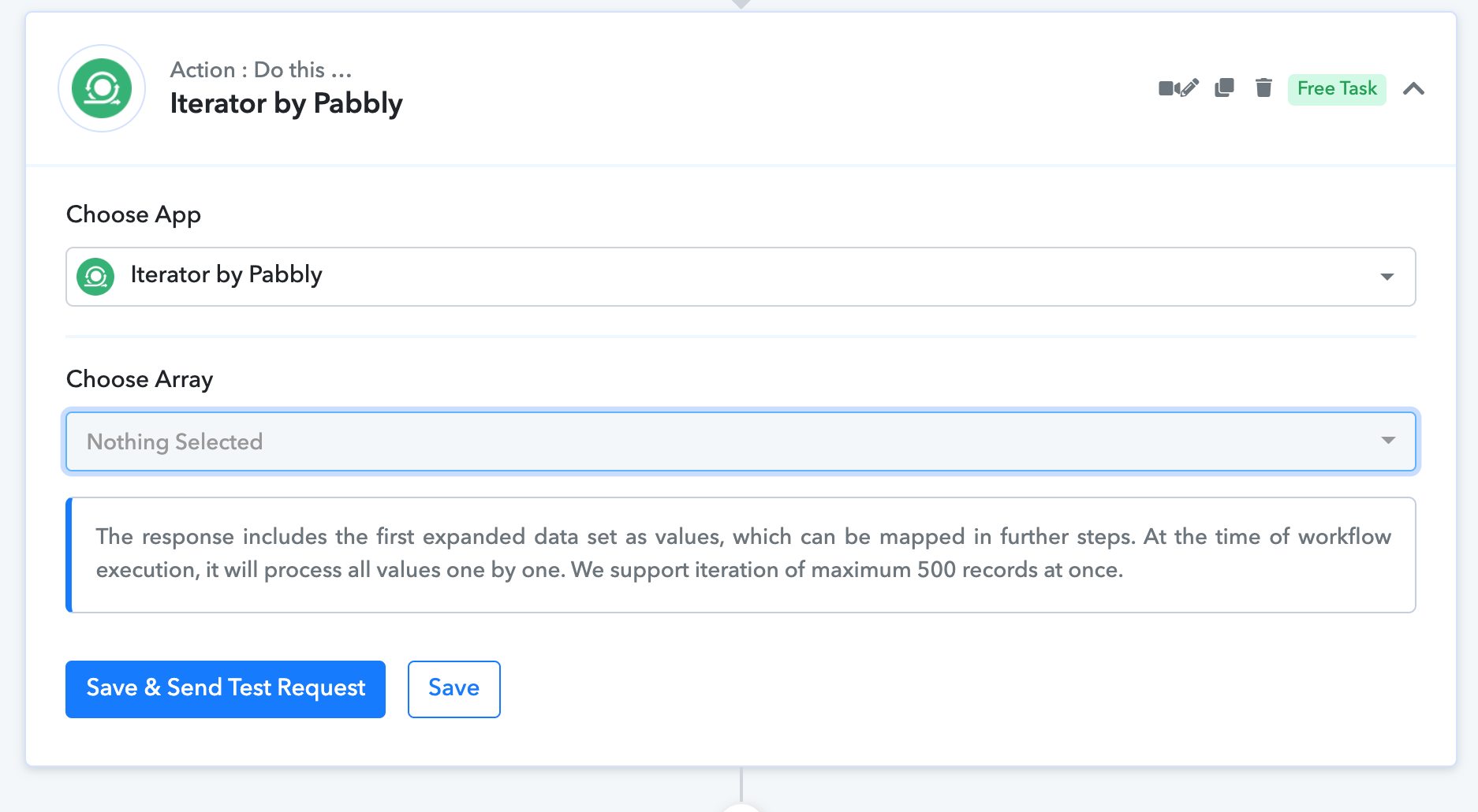
Task: Open the Choose App dropdown arrow
Action: click(1387, 277)
